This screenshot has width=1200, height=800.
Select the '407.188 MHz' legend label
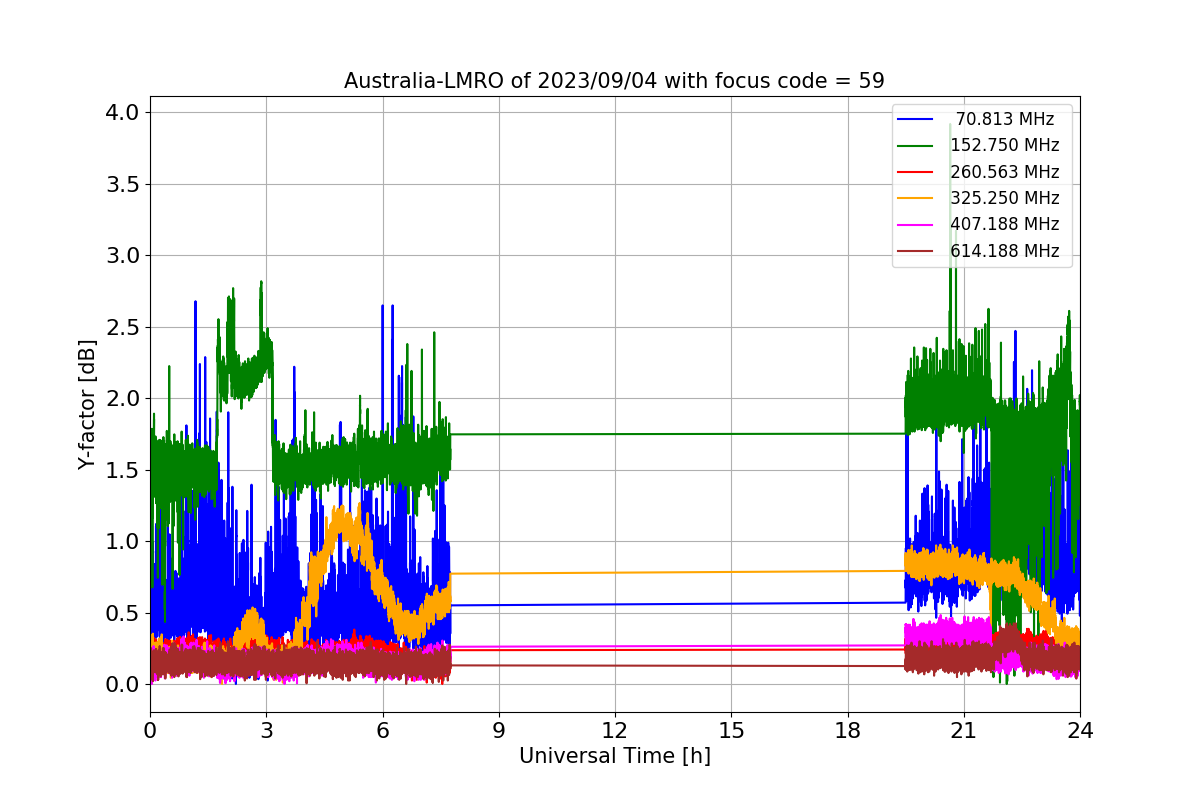1005,225
